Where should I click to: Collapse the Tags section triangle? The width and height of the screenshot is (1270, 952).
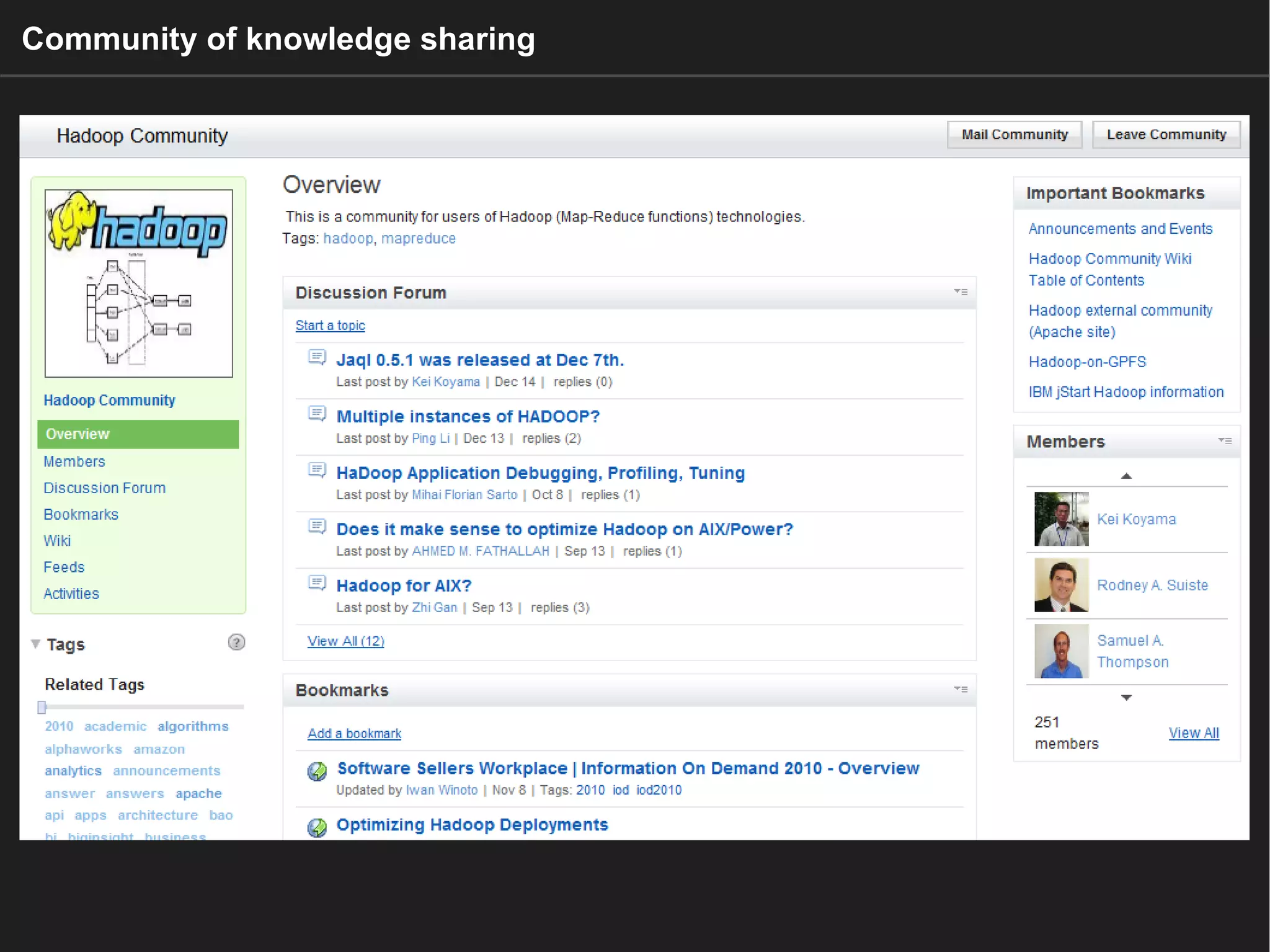coord(35,644)
